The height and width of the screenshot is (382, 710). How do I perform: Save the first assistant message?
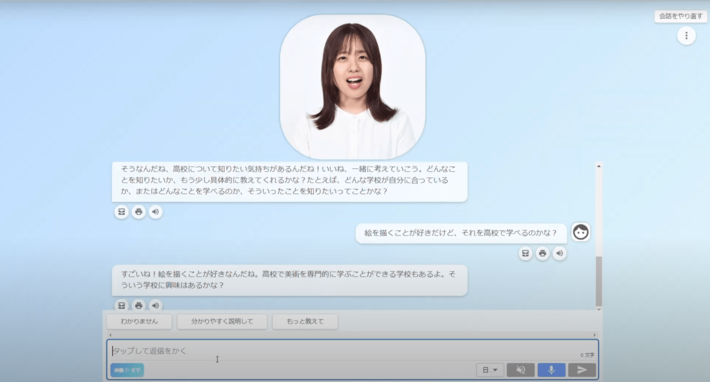(x=121, y=212)
